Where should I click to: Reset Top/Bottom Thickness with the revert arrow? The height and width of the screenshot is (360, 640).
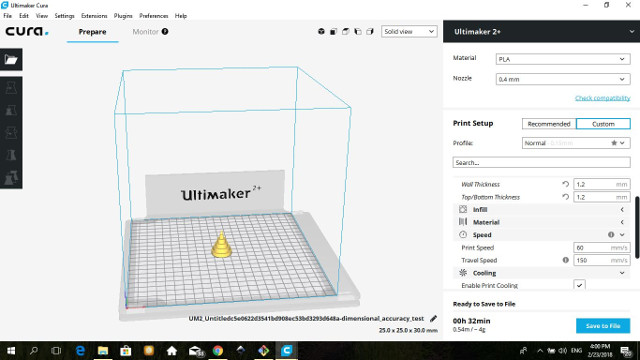pyautogui.click(x=565, y=197)
